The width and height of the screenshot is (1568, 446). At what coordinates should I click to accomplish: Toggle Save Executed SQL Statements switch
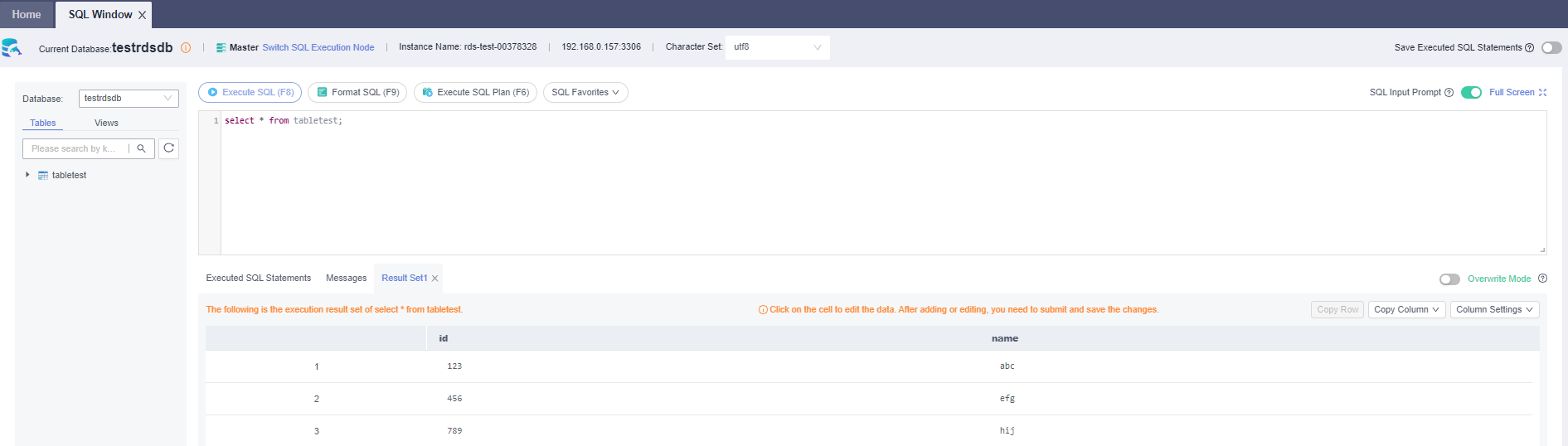(x=1551, y=48)
